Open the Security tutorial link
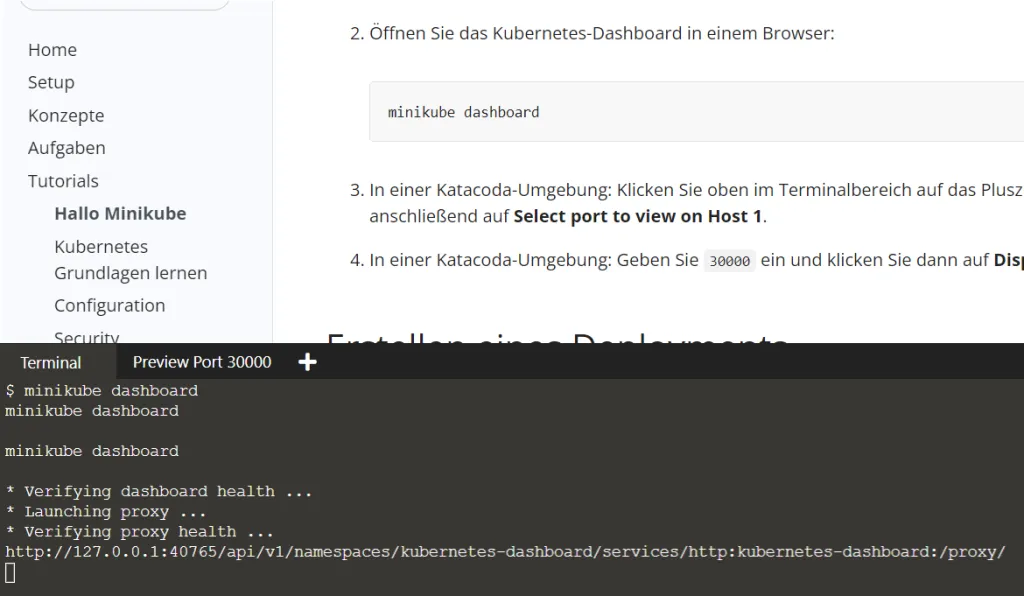1024x596 pixels. tap(87, 337)
